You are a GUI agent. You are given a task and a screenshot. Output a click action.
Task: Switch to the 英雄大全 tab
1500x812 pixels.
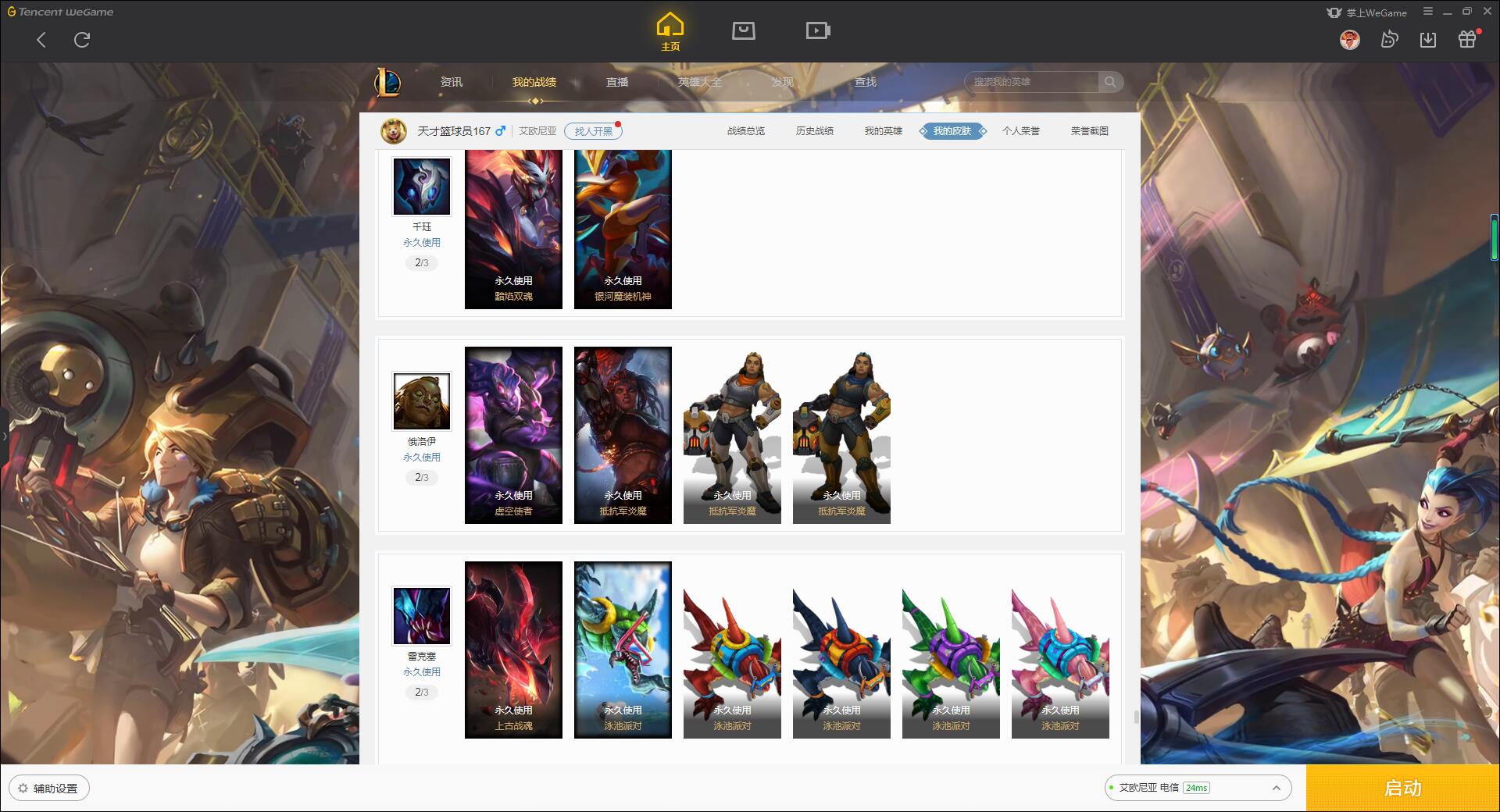click(700, 82)
